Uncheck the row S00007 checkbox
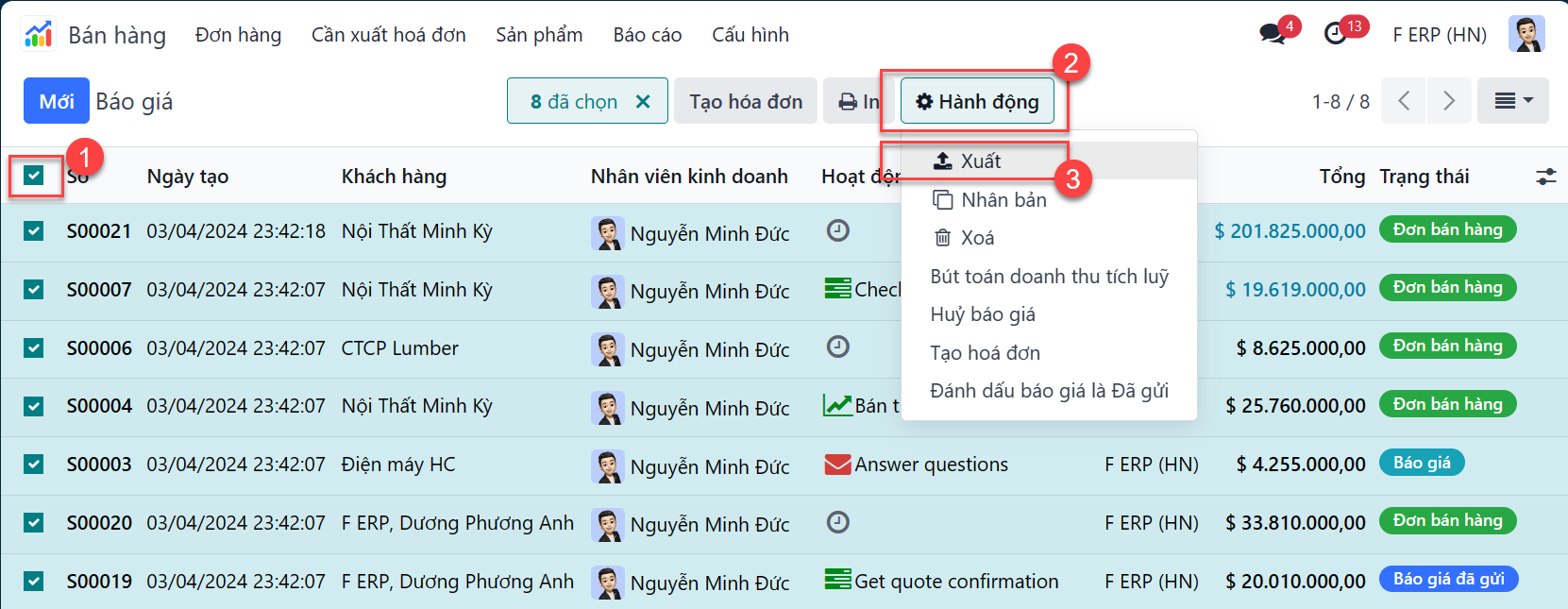The height and width of the screenshot is (609, 1568). 34,289
